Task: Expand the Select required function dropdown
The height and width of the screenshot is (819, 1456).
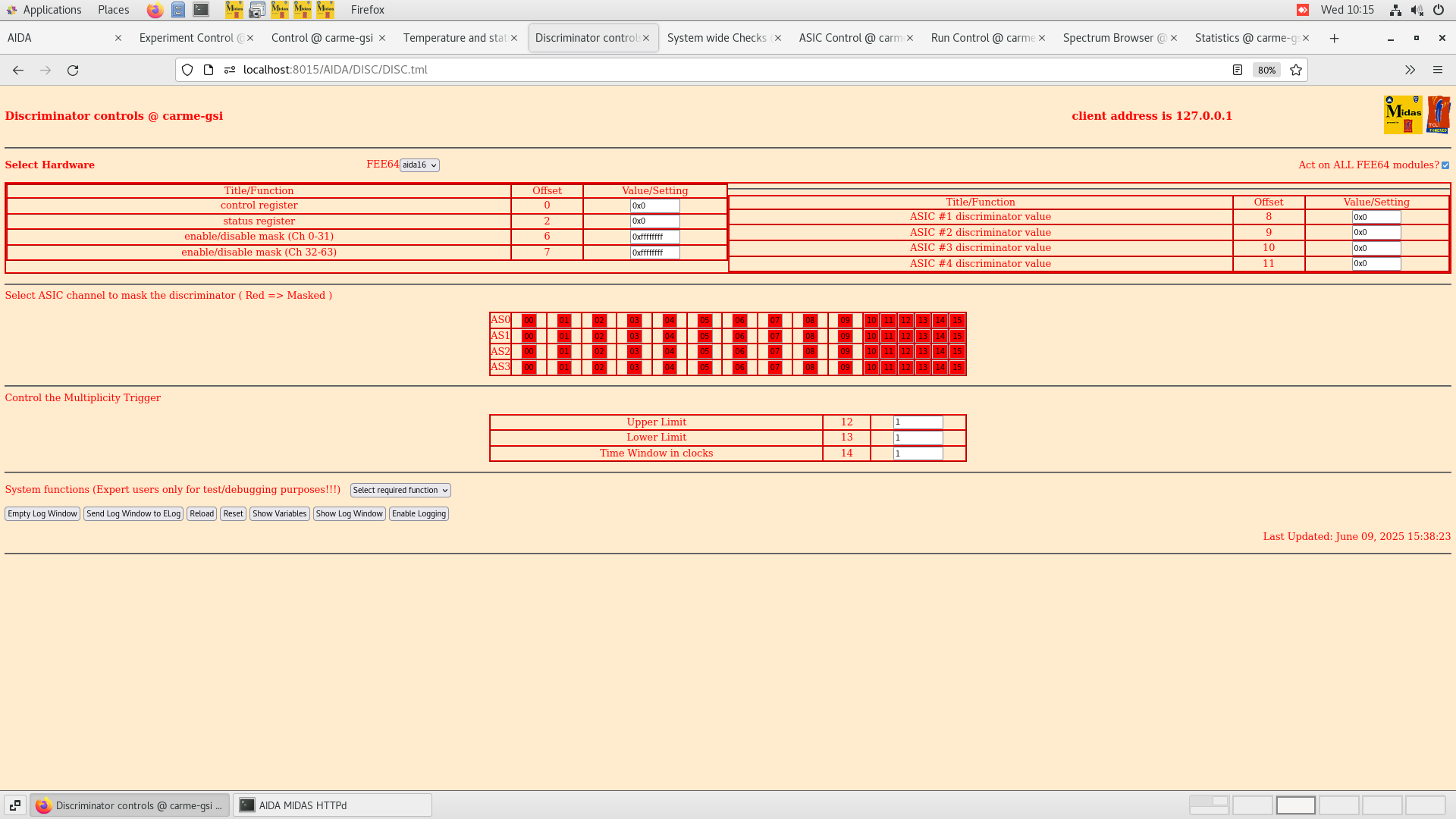Action: [x=400, y=491]
